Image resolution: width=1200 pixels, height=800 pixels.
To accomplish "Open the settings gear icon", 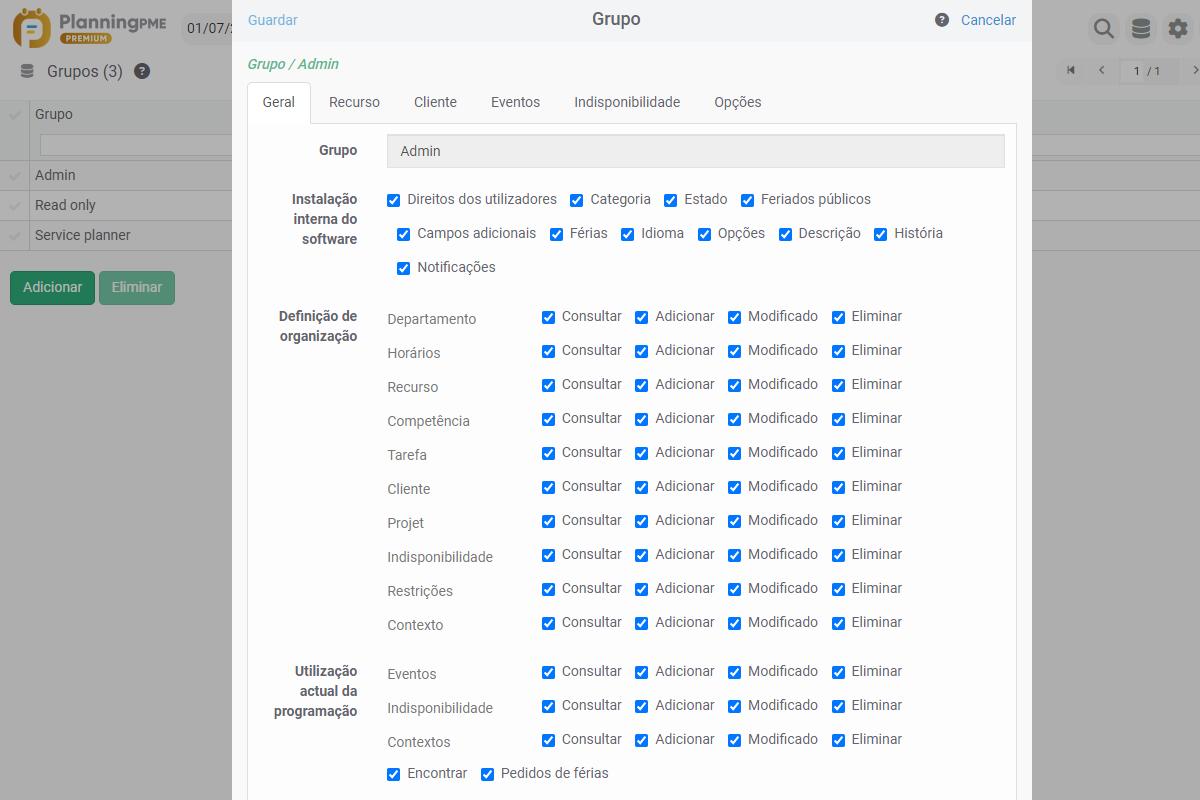I will point(1179,29).
